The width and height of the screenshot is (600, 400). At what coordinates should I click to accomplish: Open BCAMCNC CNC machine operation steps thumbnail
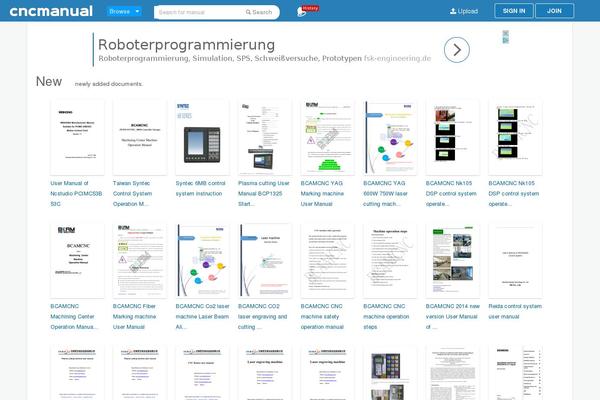pyautogui.click(x=390, y=261)
